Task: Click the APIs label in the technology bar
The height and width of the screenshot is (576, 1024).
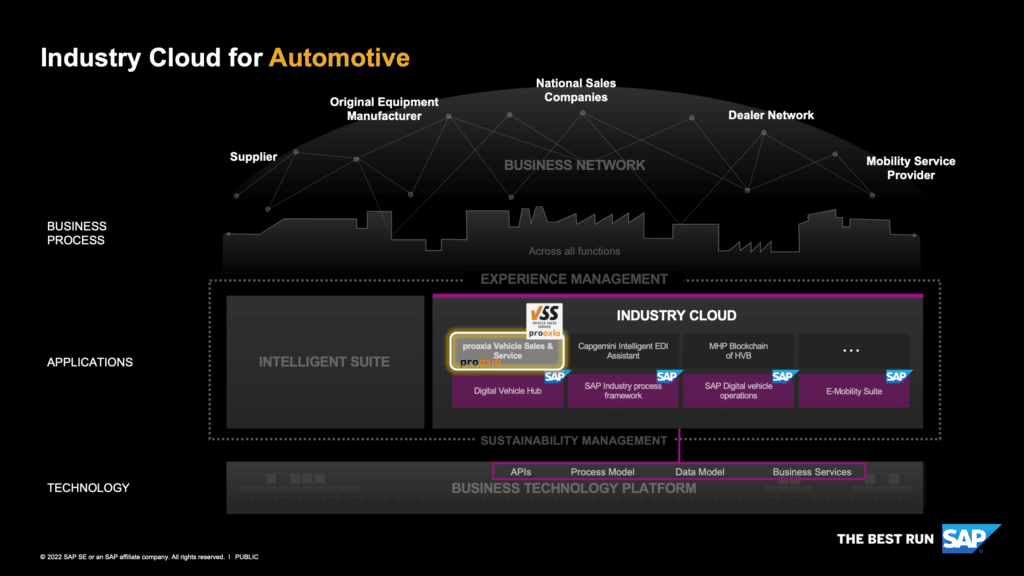Action: [x=520, y=471]
